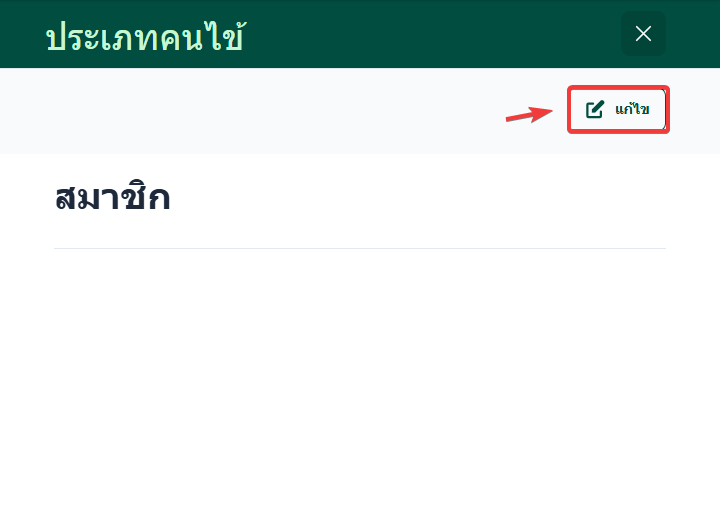Click the empty white area below the divider
Image resolution: width=720 pixels, height=507 pixels.
pos(360,380)
